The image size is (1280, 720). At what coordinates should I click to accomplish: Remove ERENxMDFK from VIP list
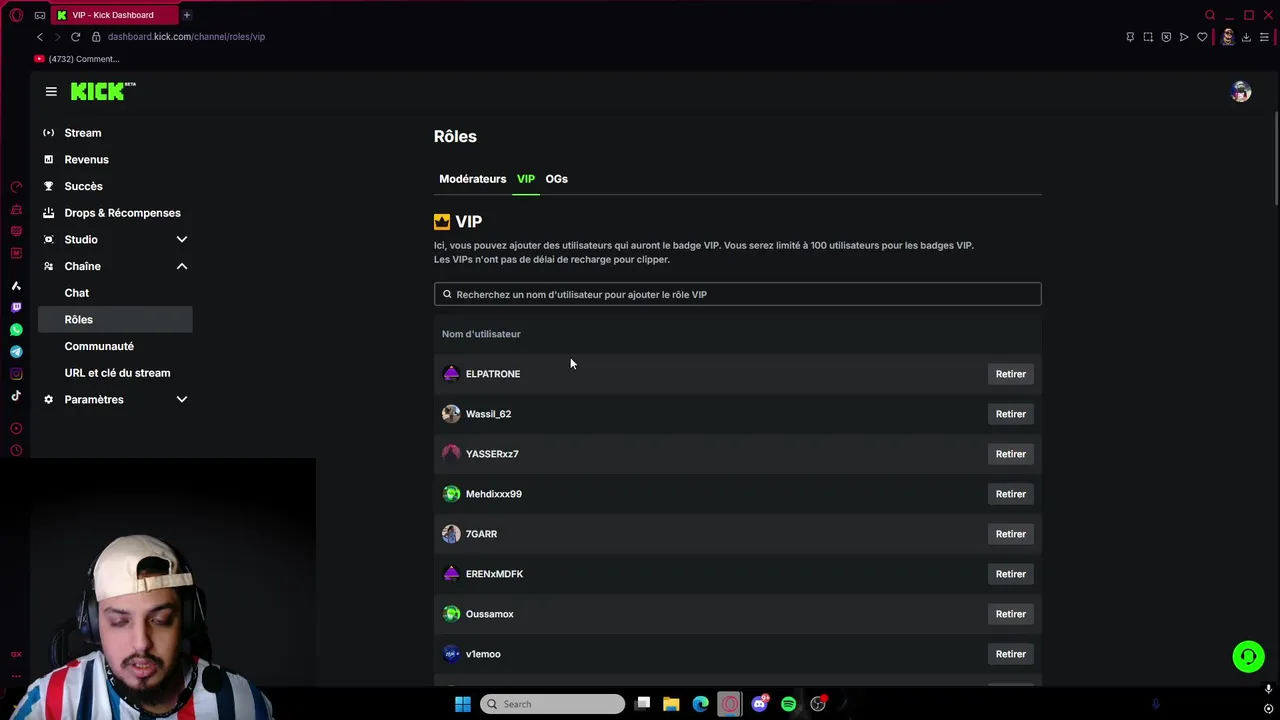pyautogui.click(x=1010, y=574)
